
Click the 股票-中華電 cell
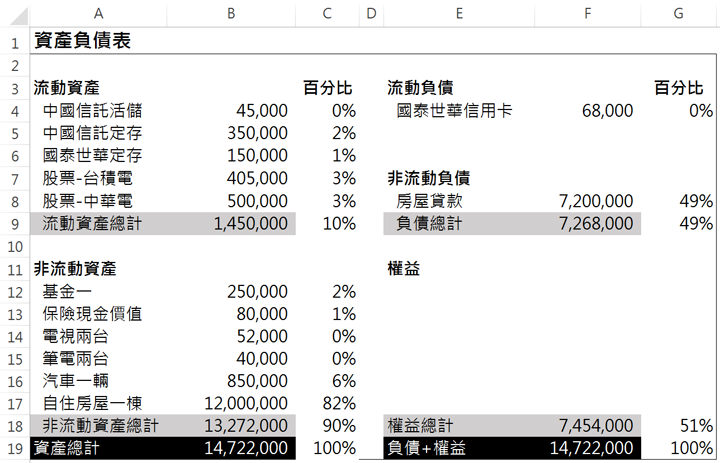tap(98, 201)
